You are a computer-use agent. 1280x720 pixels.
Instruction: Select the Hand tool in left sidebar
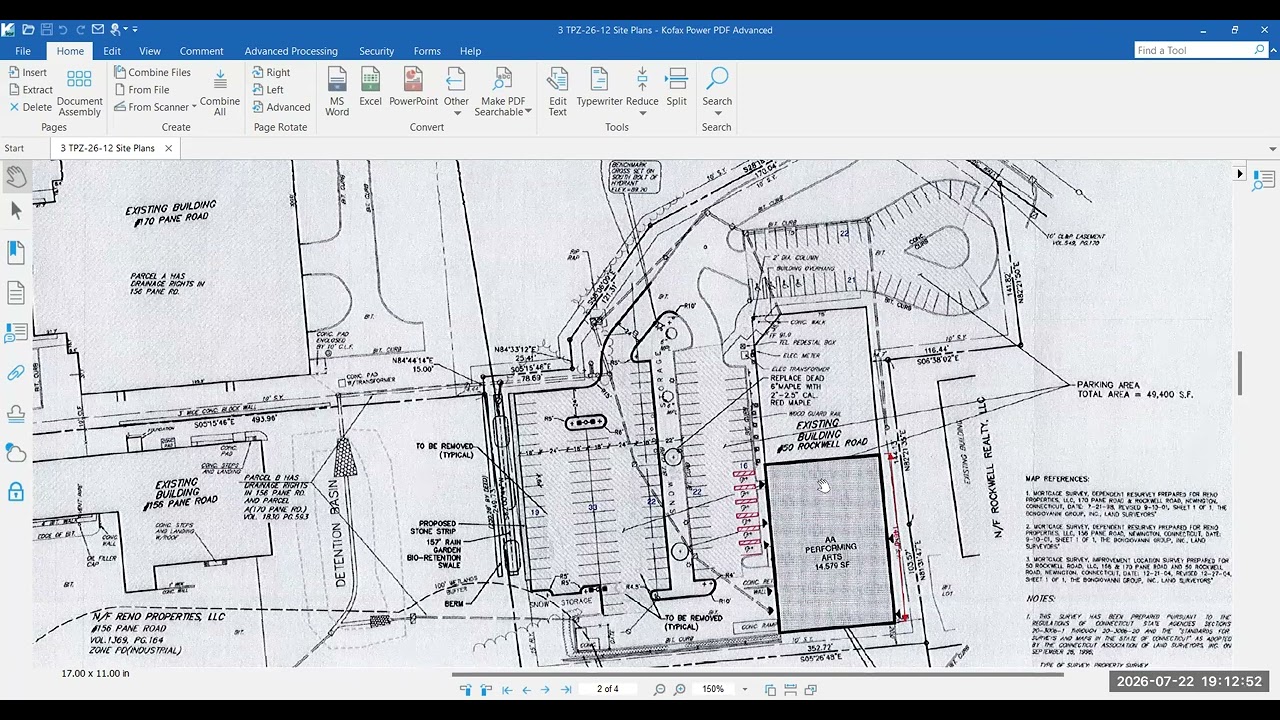pyautogui.click(x=16, y=177)
